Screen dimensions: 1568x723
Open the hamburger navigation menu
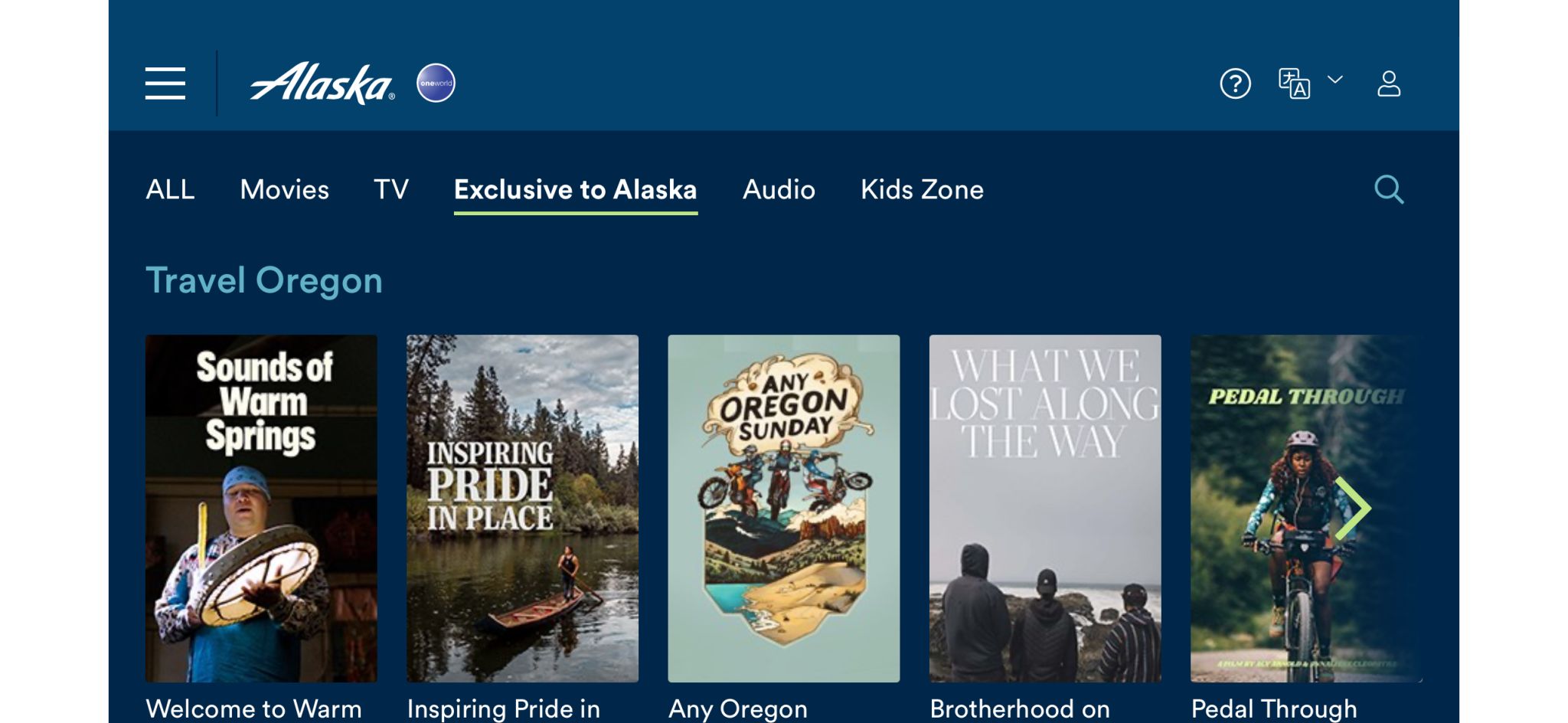[x=165, y=84]
